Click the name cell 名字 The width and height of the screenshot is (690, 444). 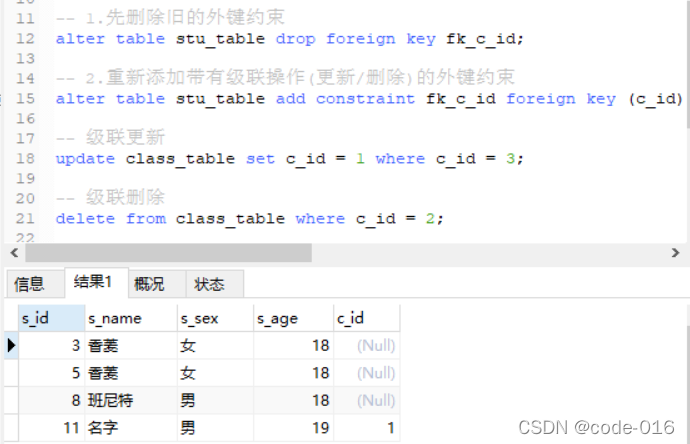[131, 428]
